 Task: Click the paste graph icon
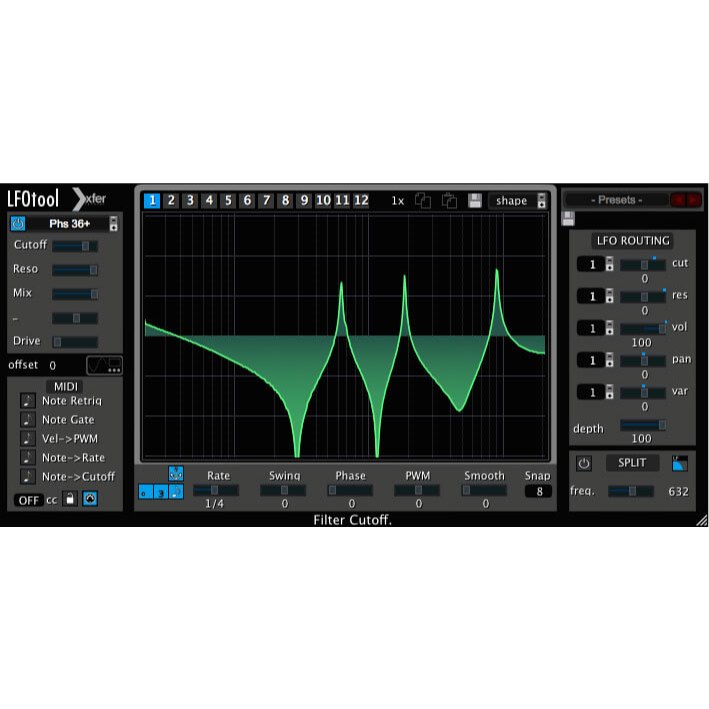click(x=449, y=200)
